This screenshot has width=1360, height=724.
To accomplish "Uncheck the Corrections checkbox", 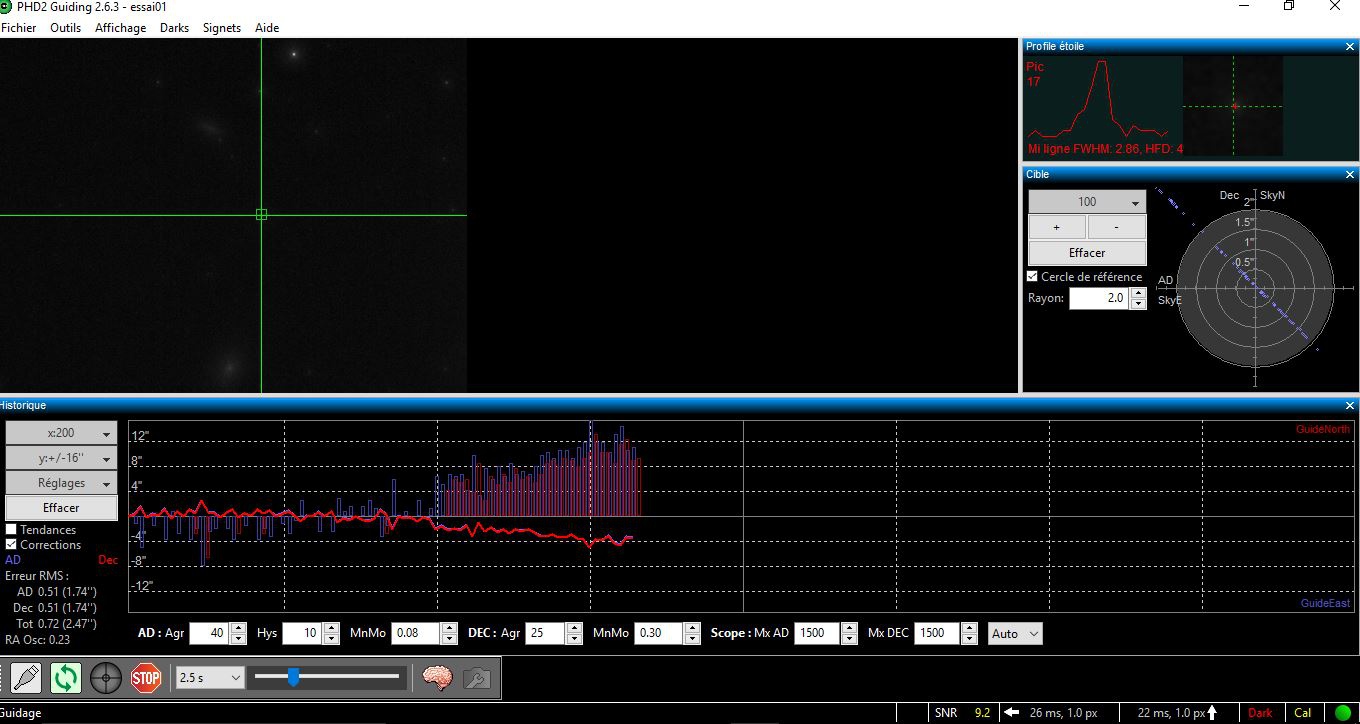I will (11, 545).
